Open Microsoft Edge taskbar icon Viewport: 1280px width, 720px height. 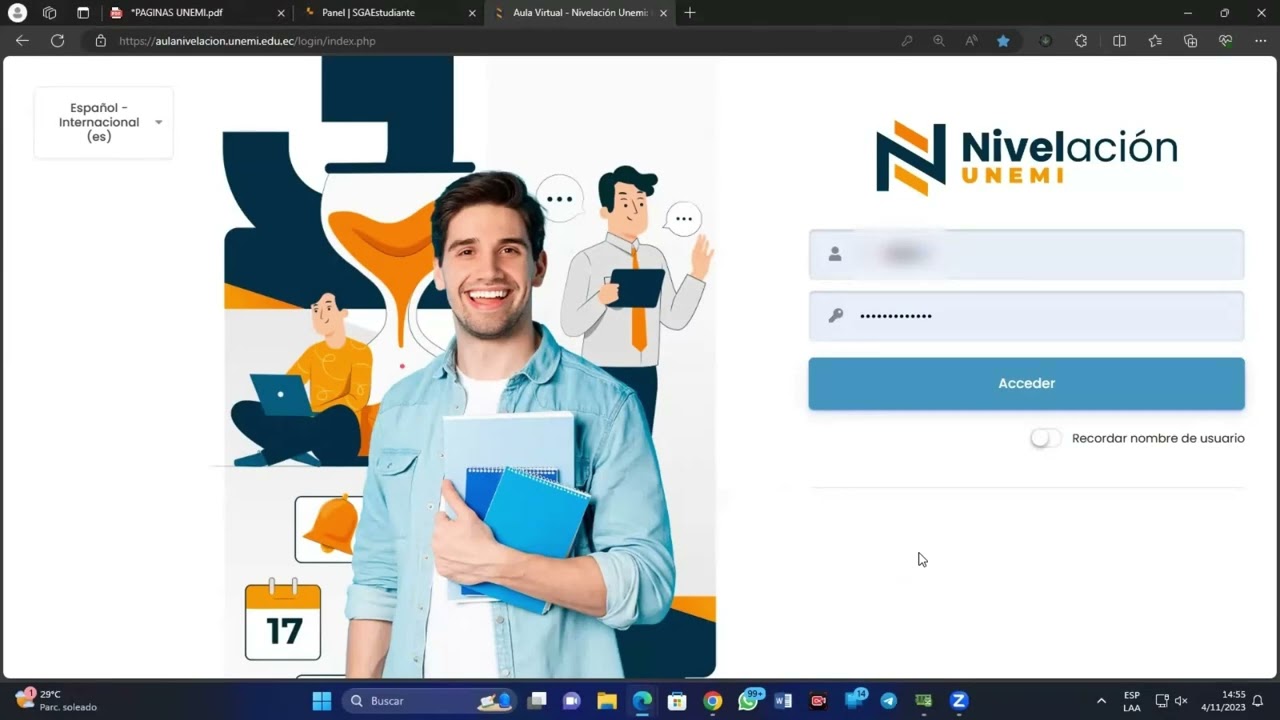(642, 701)
